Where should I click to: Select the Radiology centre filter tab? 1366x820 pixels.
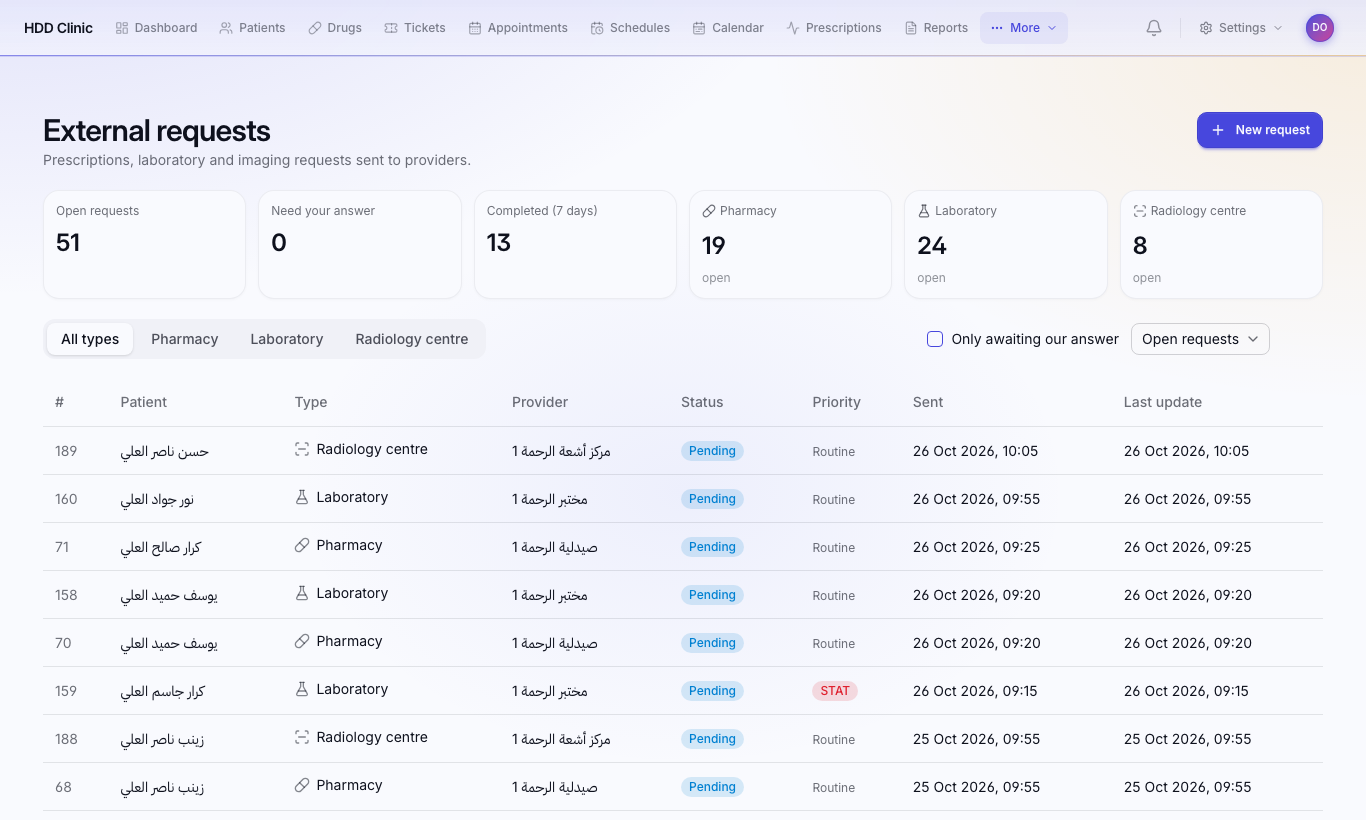click(x=412, y=339)
